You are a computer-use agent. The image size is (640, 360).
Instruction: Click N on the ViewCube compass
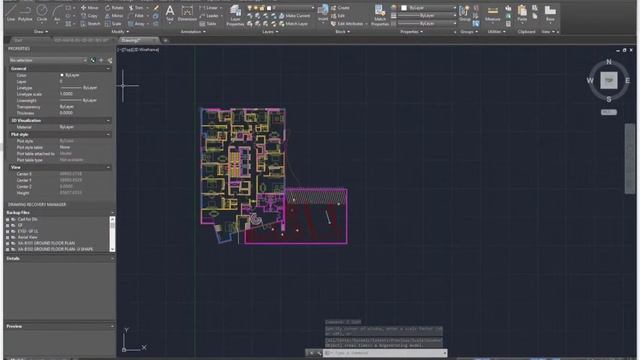pos(609,62)
